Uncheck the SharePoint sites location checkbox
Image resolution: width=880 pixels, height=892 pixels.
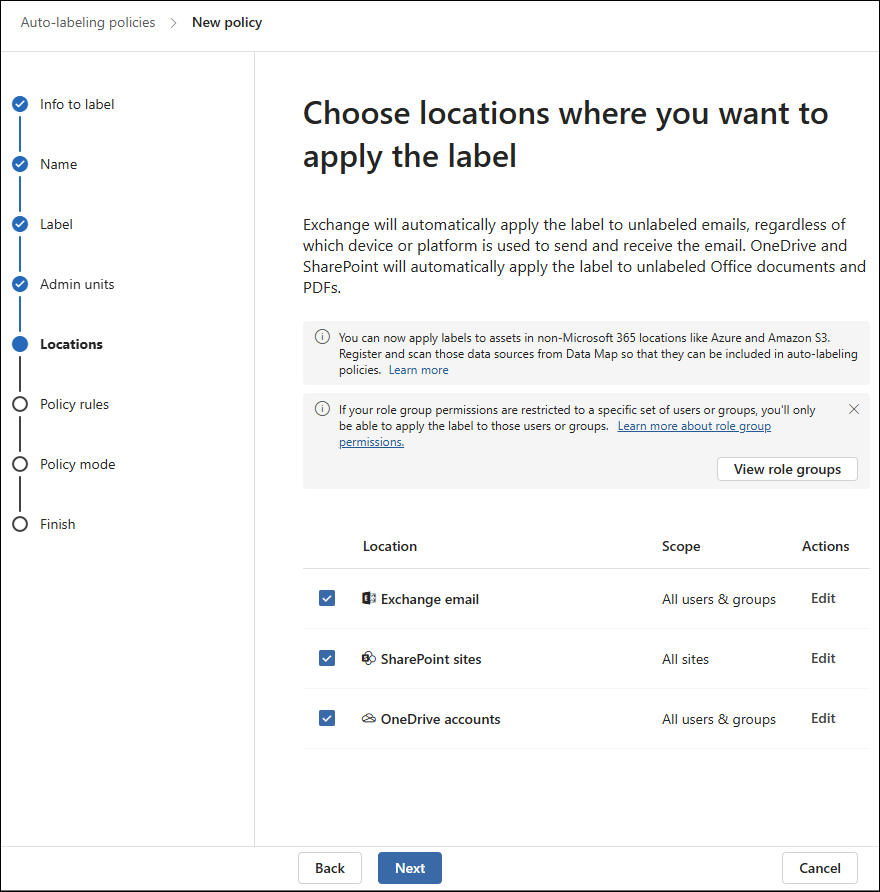click(x=327, y=658)
